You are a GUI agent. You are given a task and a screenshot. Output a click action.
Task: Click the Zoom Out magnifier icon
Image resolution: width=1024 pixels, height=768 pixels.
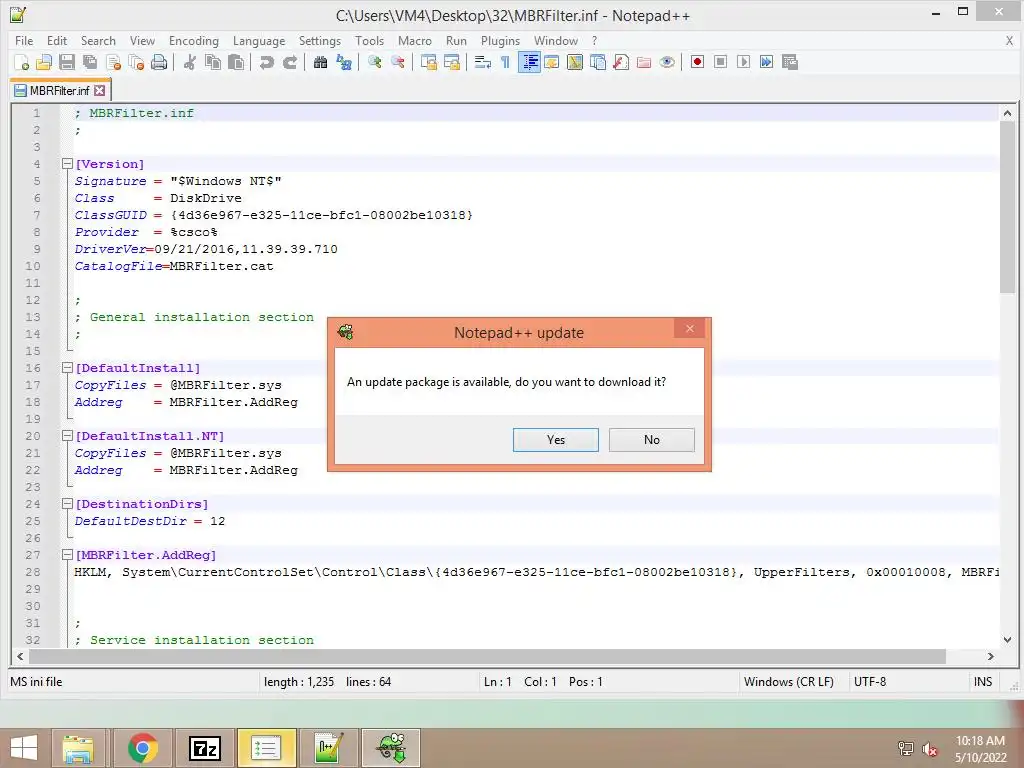pos(398,62)
